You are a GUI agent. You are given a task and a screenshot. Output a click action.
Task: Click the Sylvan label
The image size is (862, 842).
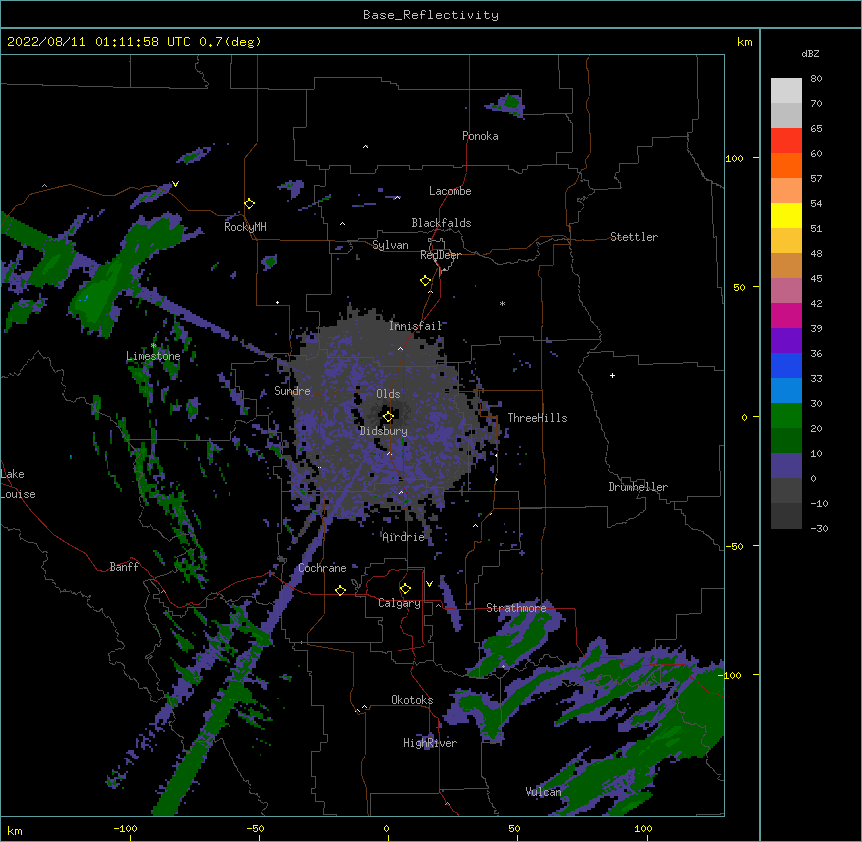point(390,245)
